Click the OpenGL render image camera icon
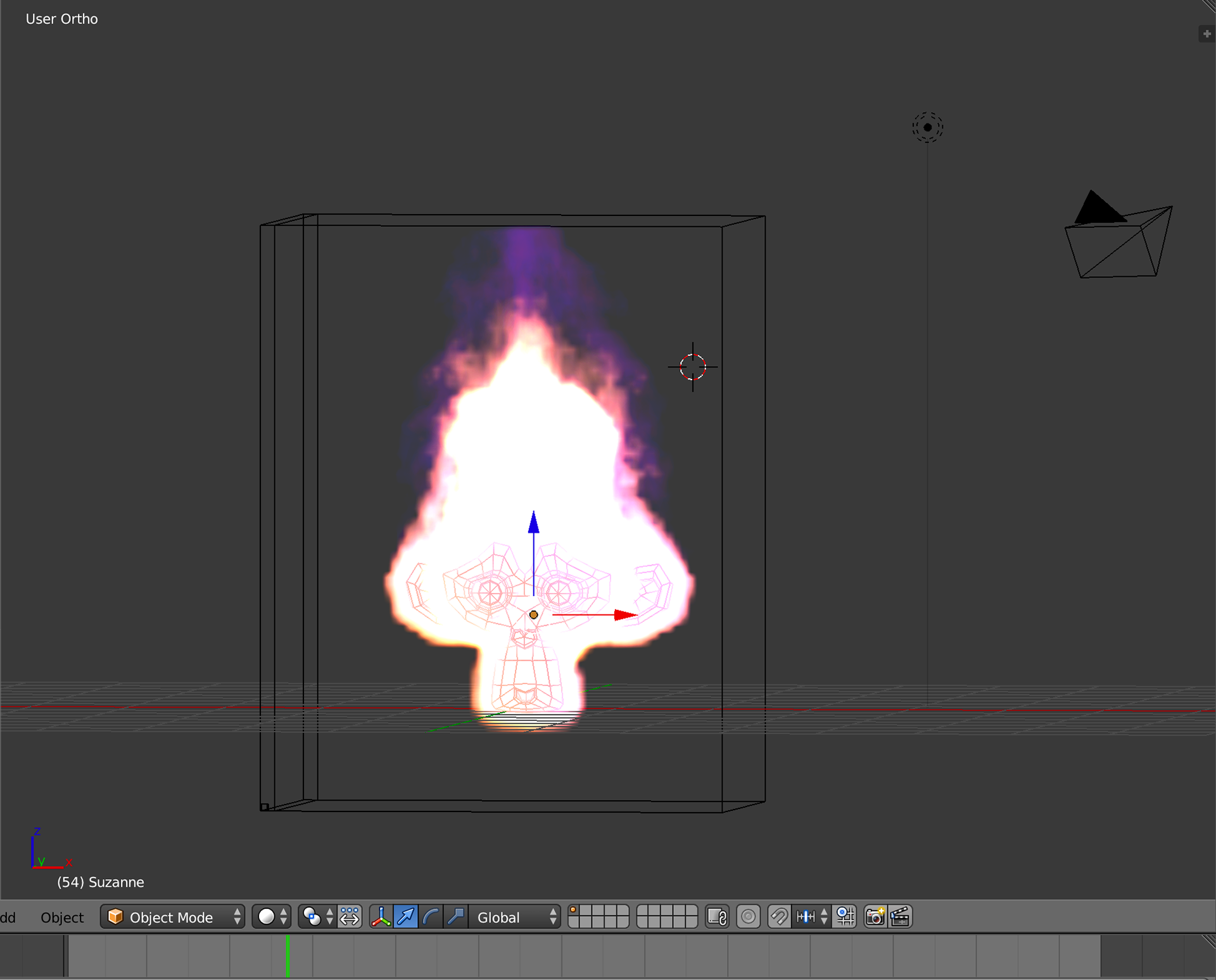Image resolution: width=1216 pixels, height=980 pixels. pyautogui.click(x=875, y=917)
